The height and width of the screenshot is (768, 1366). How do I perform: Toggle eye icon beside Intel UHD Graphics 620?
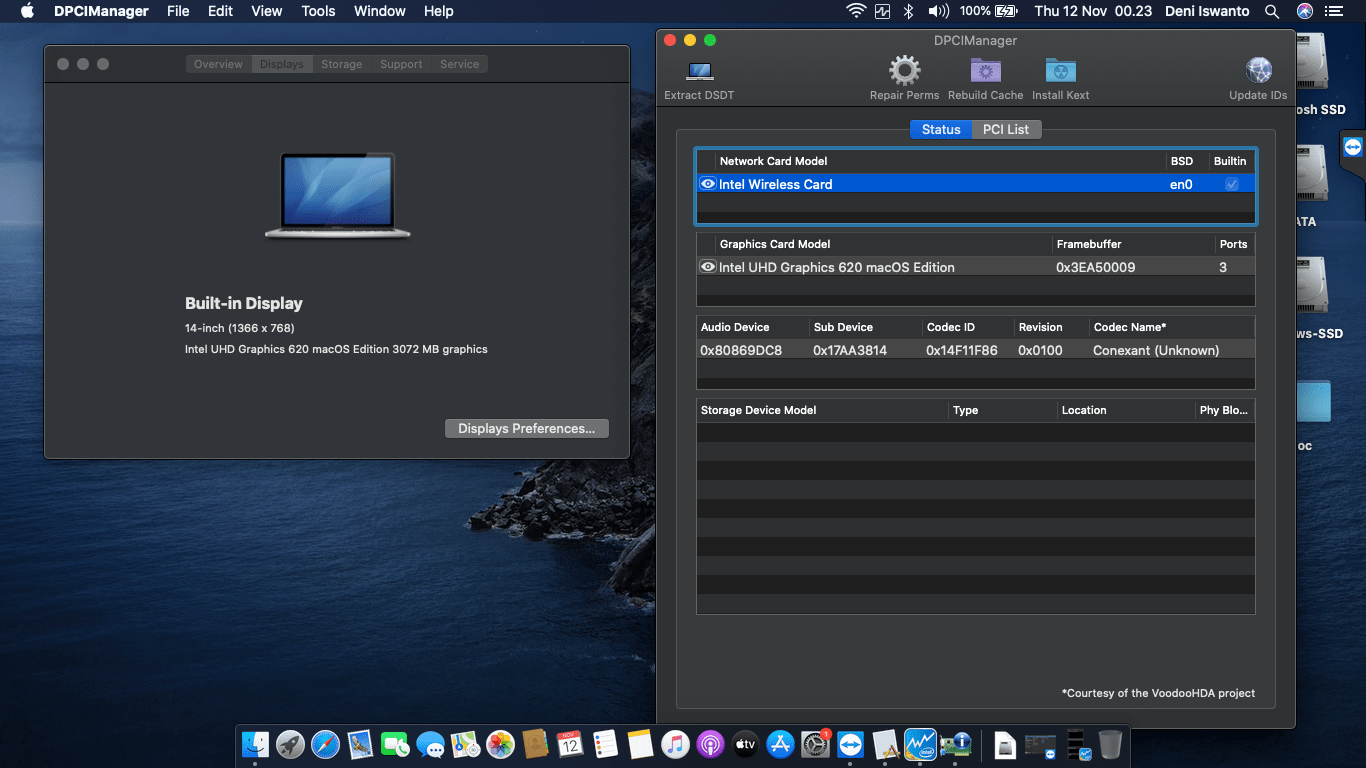(708, 267)
